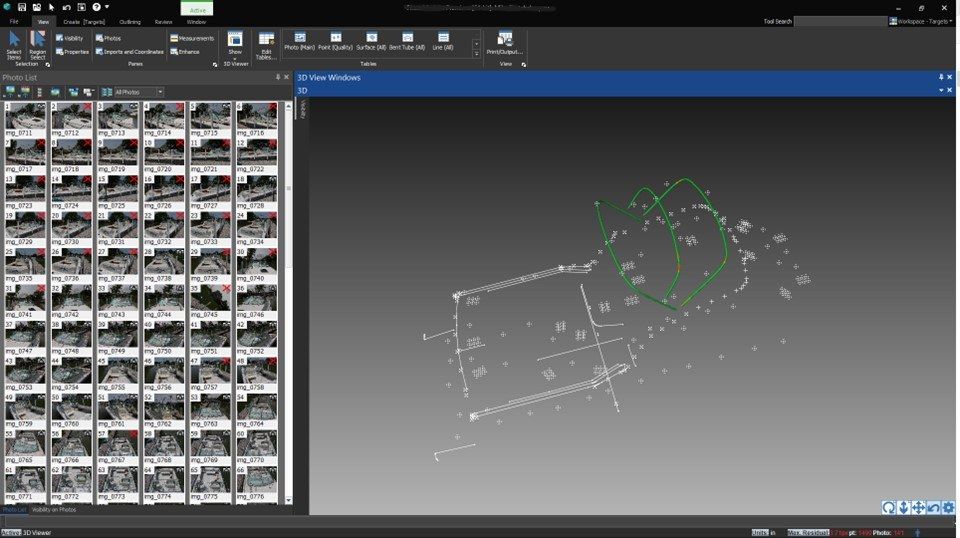Toggle the Imports and Coordinates pane

click(x=129, y=52)
